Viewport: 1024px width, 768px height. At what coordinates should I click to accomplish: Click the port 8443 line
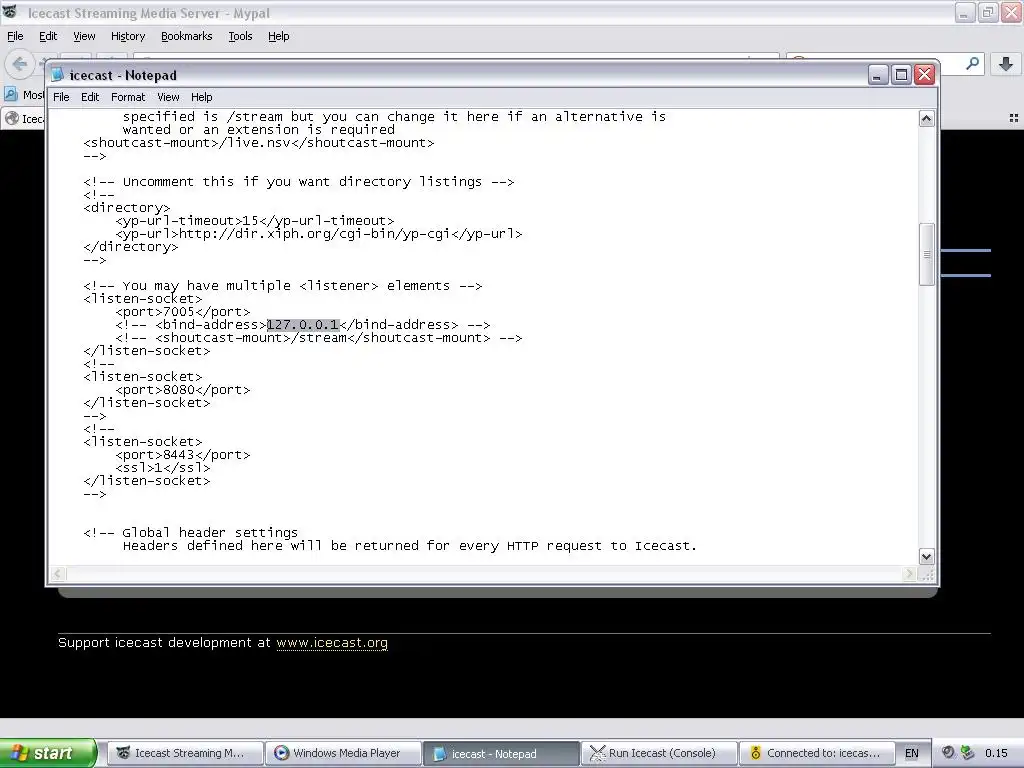[x=183, y=455]
